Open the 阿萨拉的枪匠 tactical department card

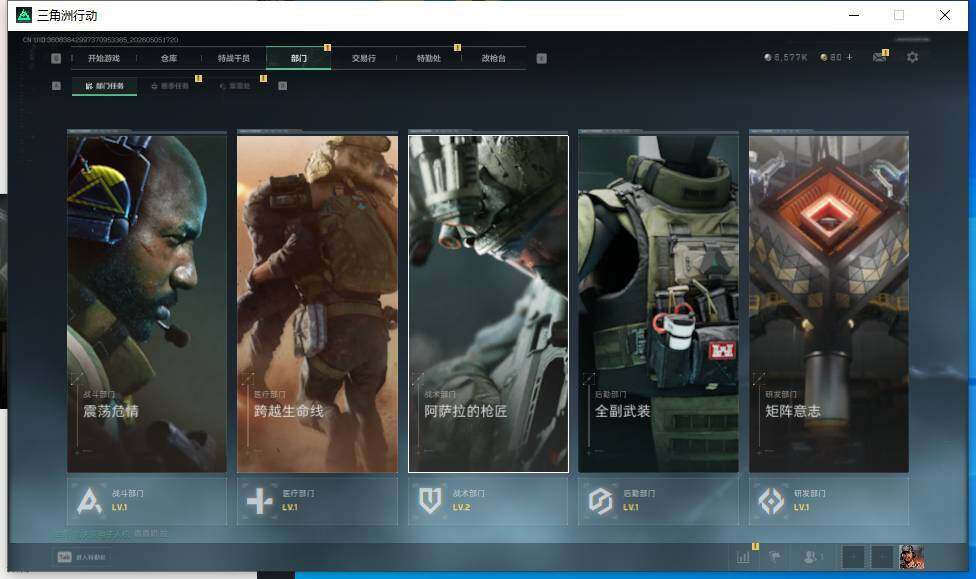pyautogui.click(x=488, y=303)
